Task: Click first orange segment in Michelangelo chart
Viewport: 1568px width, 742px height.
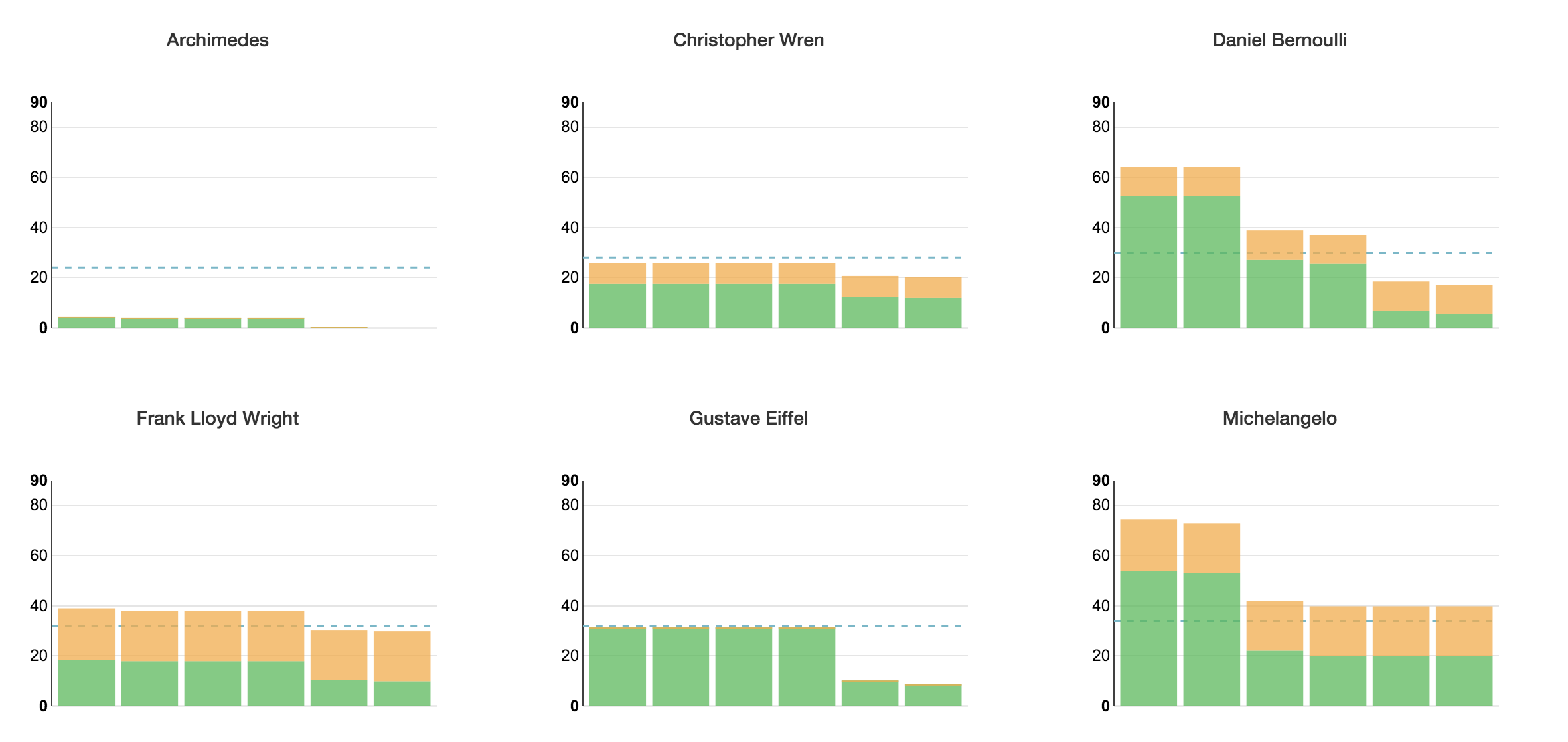Action: pyautogui.click(x=1148, y=546)
